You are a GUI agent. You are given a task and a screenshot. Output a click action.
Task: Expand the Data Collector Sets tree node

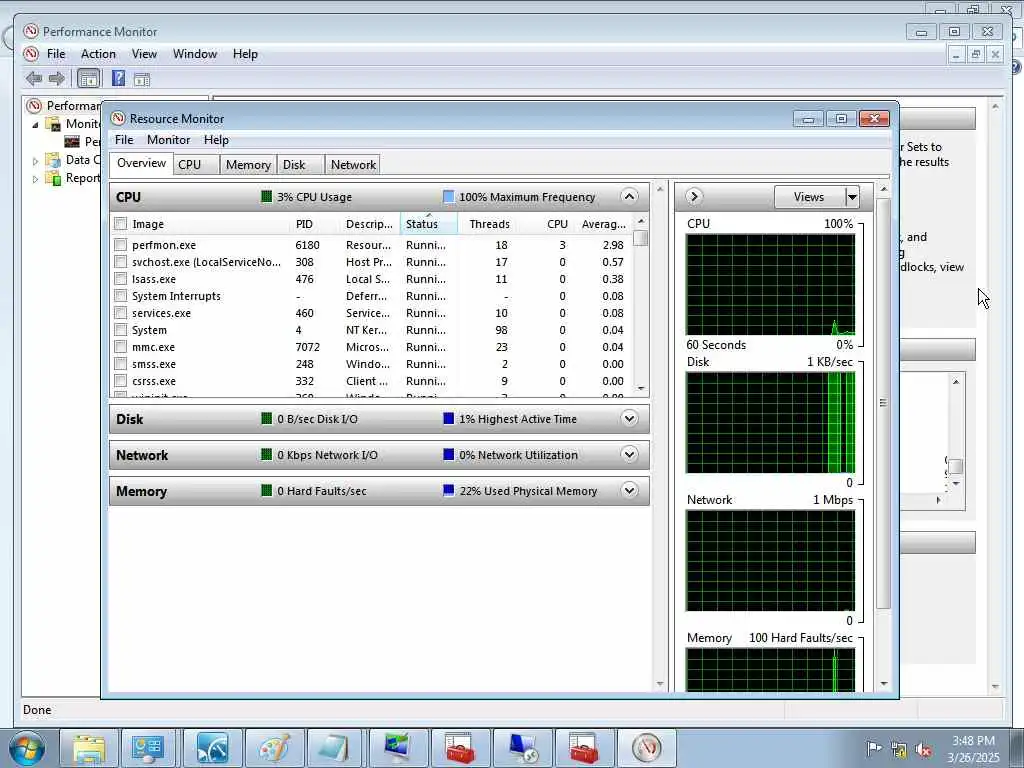(x=35, y=160)
